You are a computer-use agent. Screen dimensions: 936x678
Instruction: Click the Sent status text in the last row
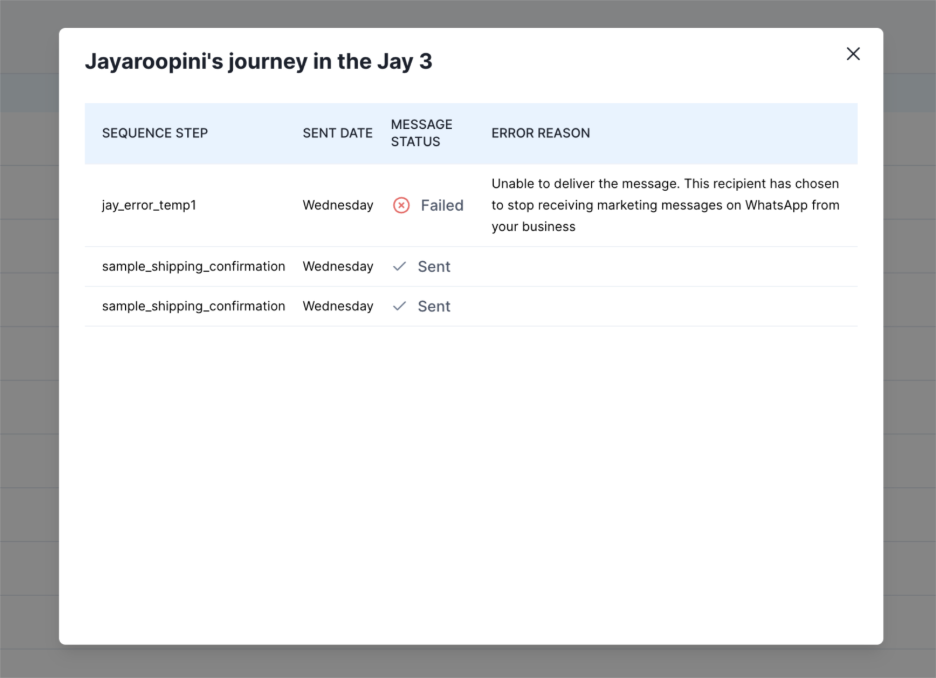tap(434, 306)
